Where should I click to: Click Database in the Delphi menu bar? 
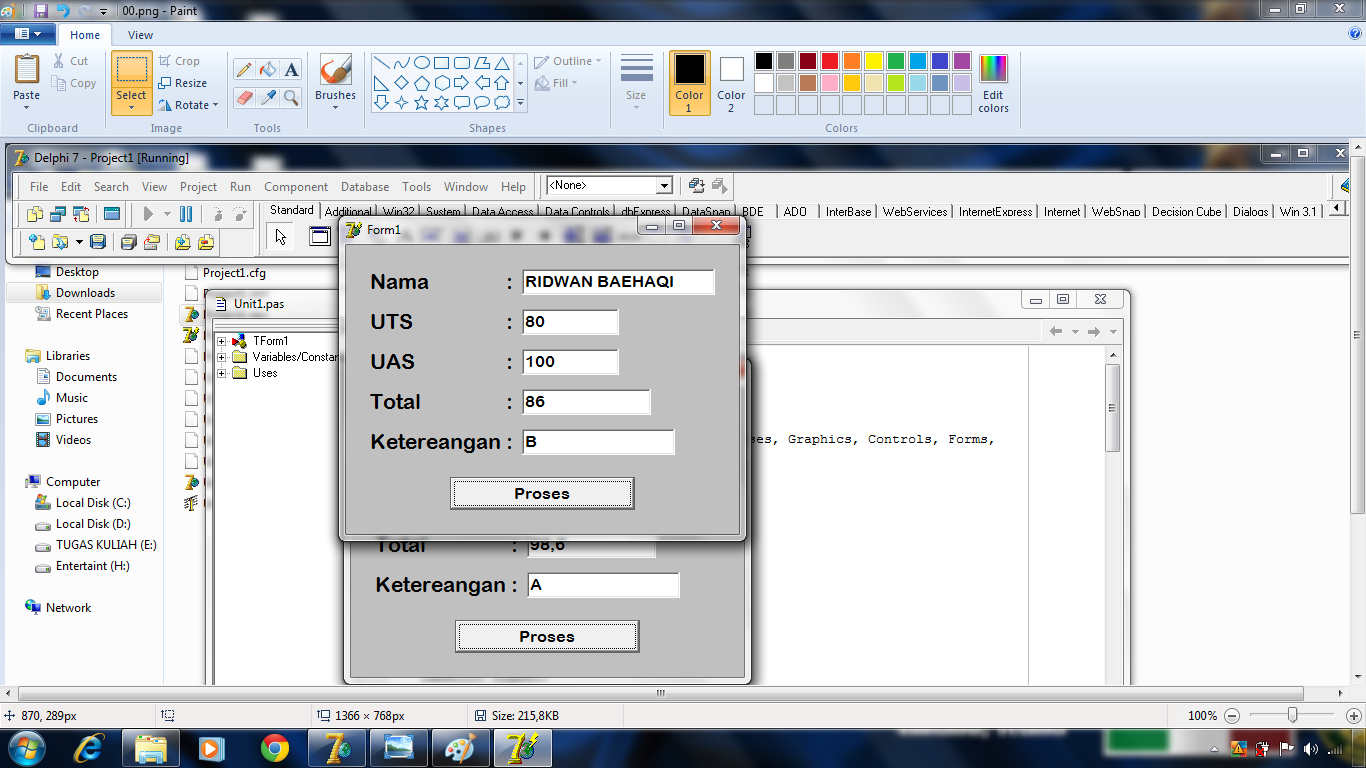coord(365,187)
